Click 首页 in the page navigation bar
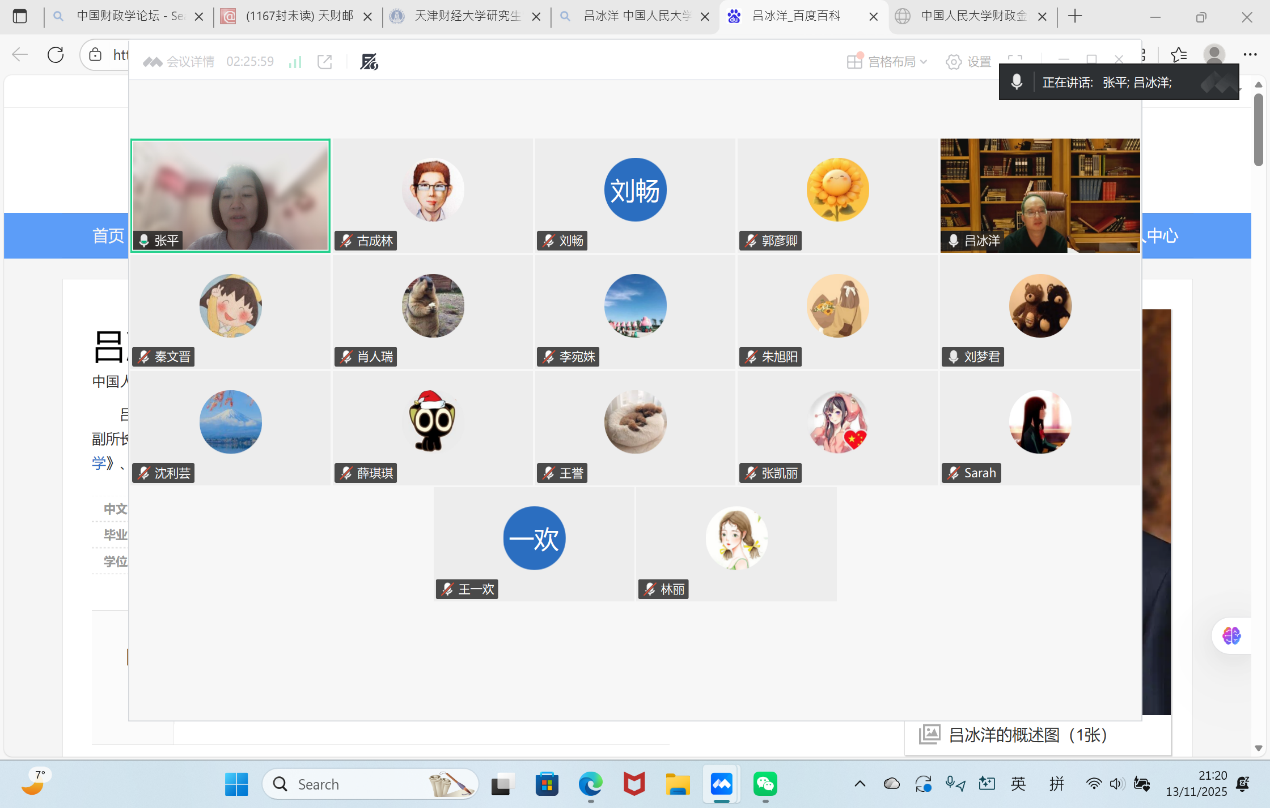The height and width of the screenshot is (808, 1270). pos(108,236)
